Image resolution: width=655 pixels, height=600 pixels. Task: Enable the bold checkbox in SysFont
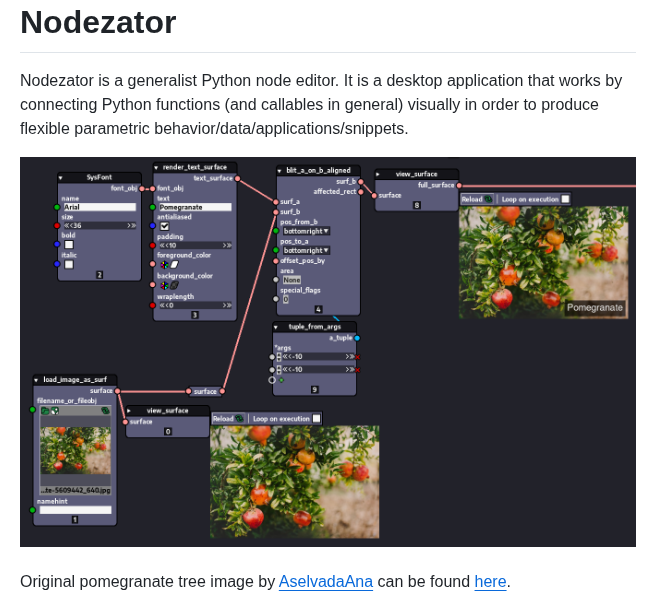(69, 245)
